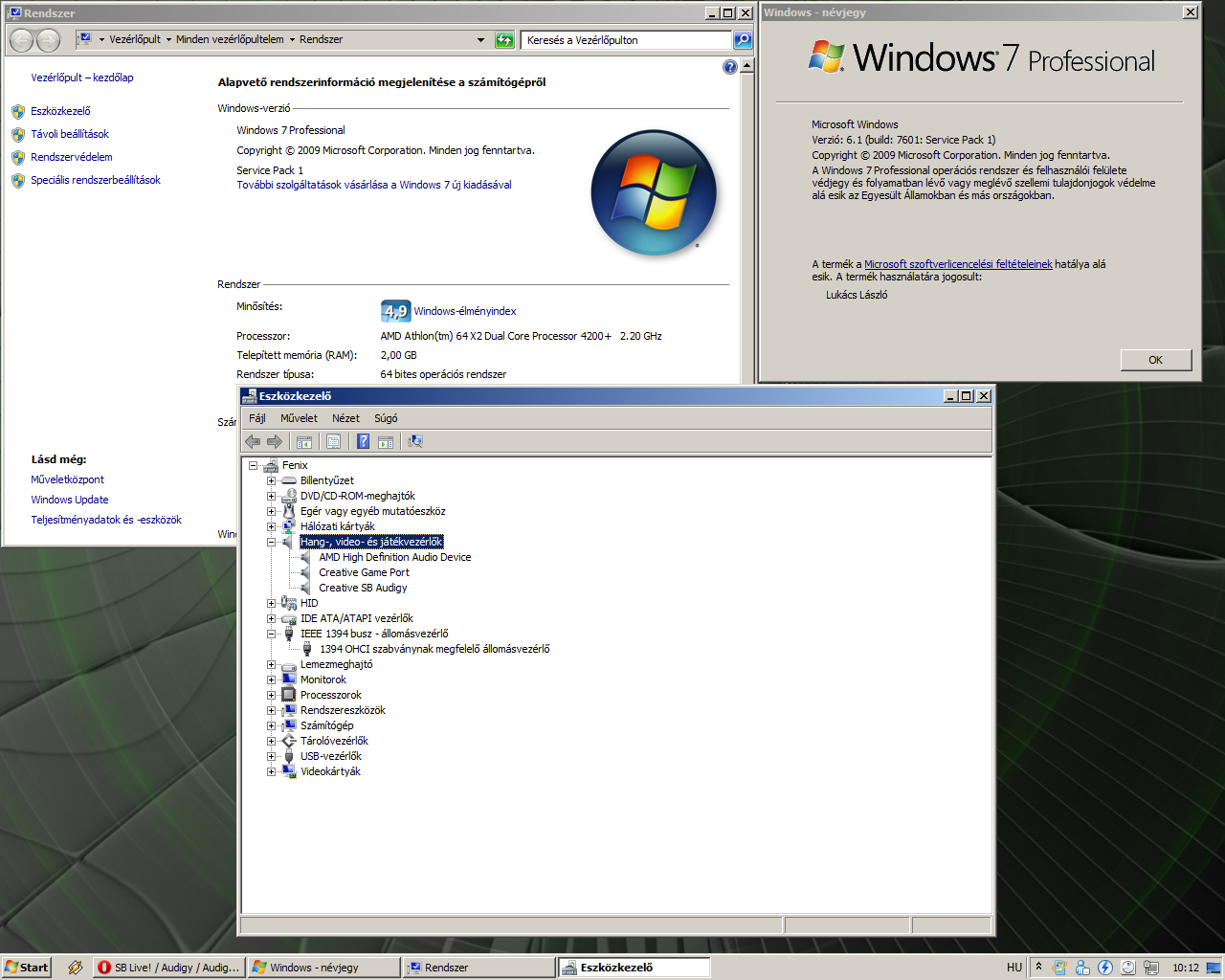Open Fájl menu in Eszközkezelő

coord(257,418)
